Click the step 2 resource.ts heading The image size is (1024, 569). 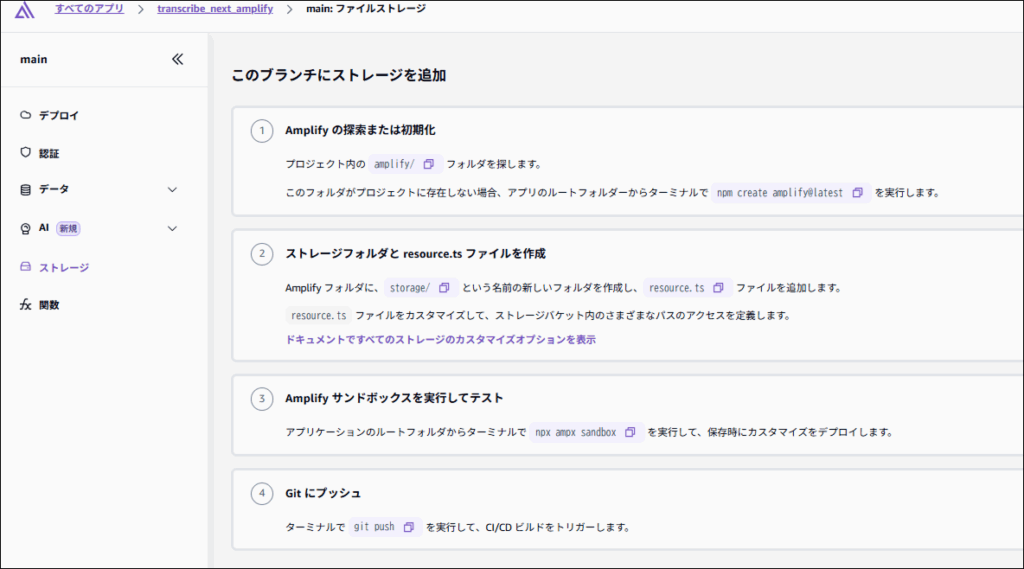415,253
